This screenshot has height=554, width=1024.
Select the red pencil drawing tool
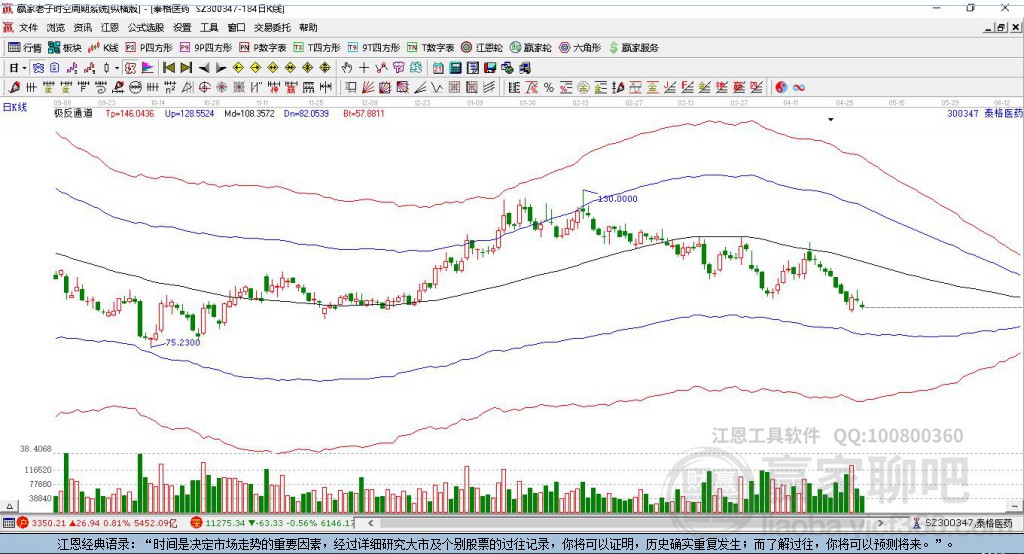pyautogui.click(x=14, y=87)
